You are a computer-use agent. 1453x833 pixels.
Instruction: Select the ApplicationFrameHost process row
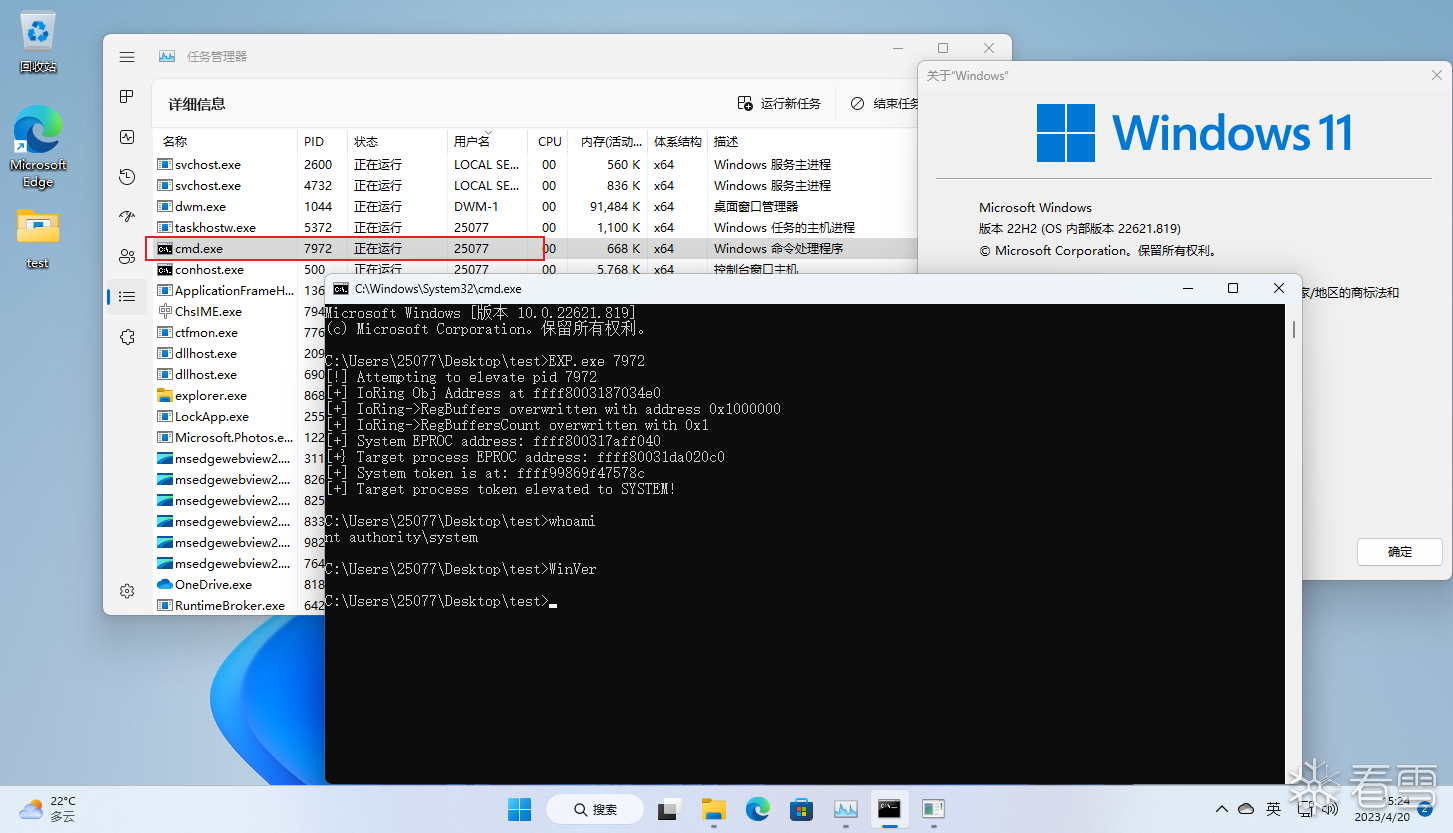coord(239,290)
